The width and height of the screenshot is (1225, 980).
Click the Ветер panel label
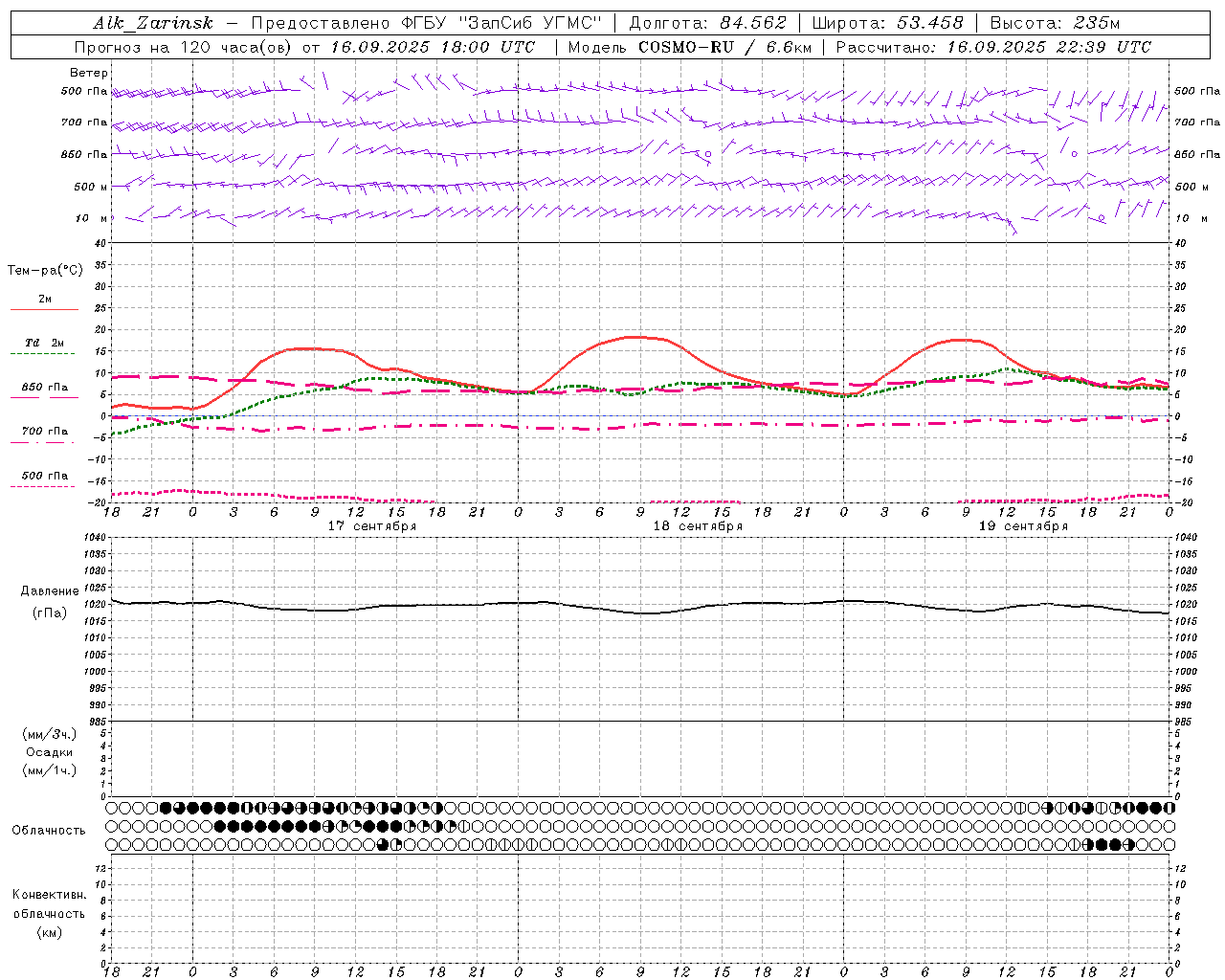point(89,73)
